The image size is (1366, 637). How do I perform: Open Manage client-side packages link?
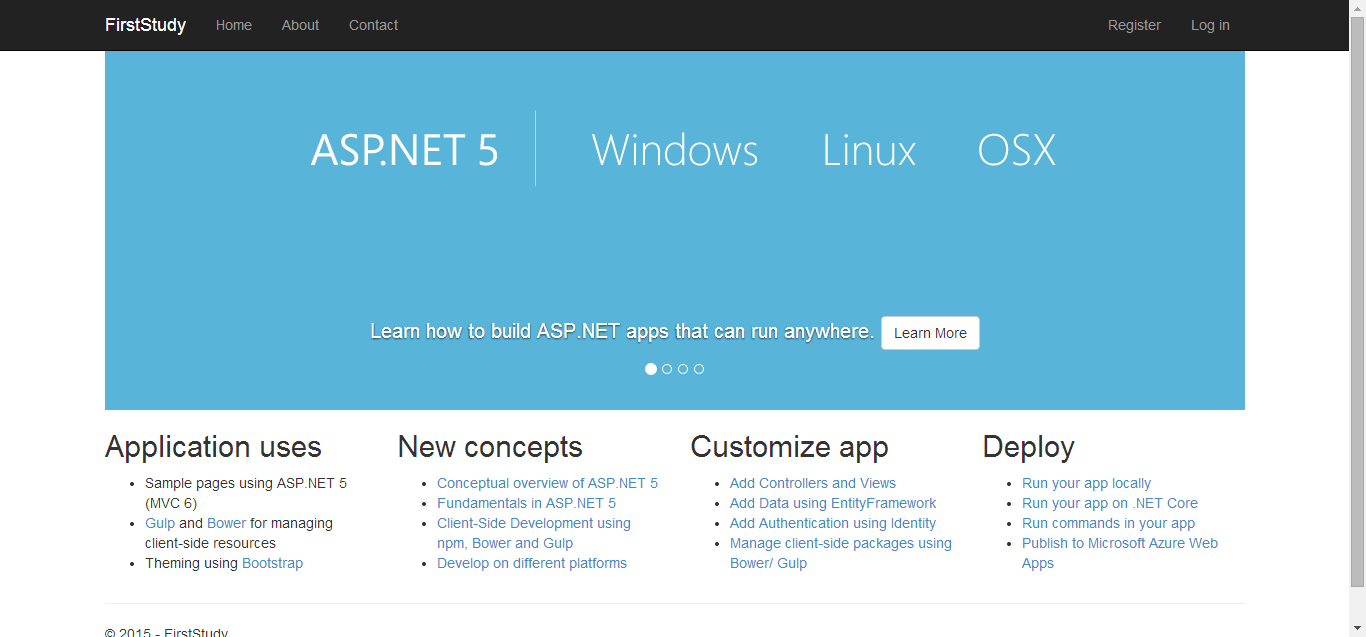point(841,553)
